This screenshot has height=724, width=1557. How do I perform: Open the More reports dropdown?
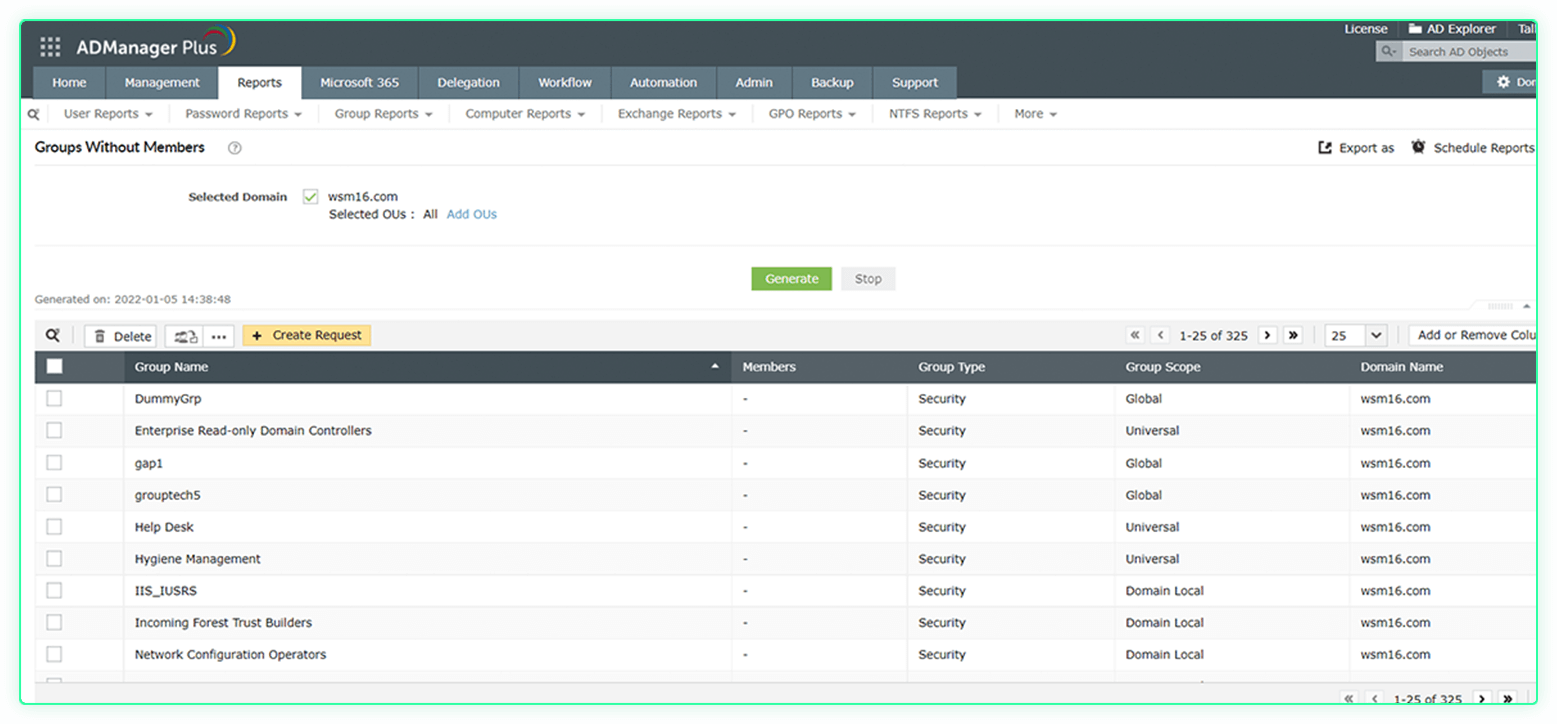pos(1036,114)
